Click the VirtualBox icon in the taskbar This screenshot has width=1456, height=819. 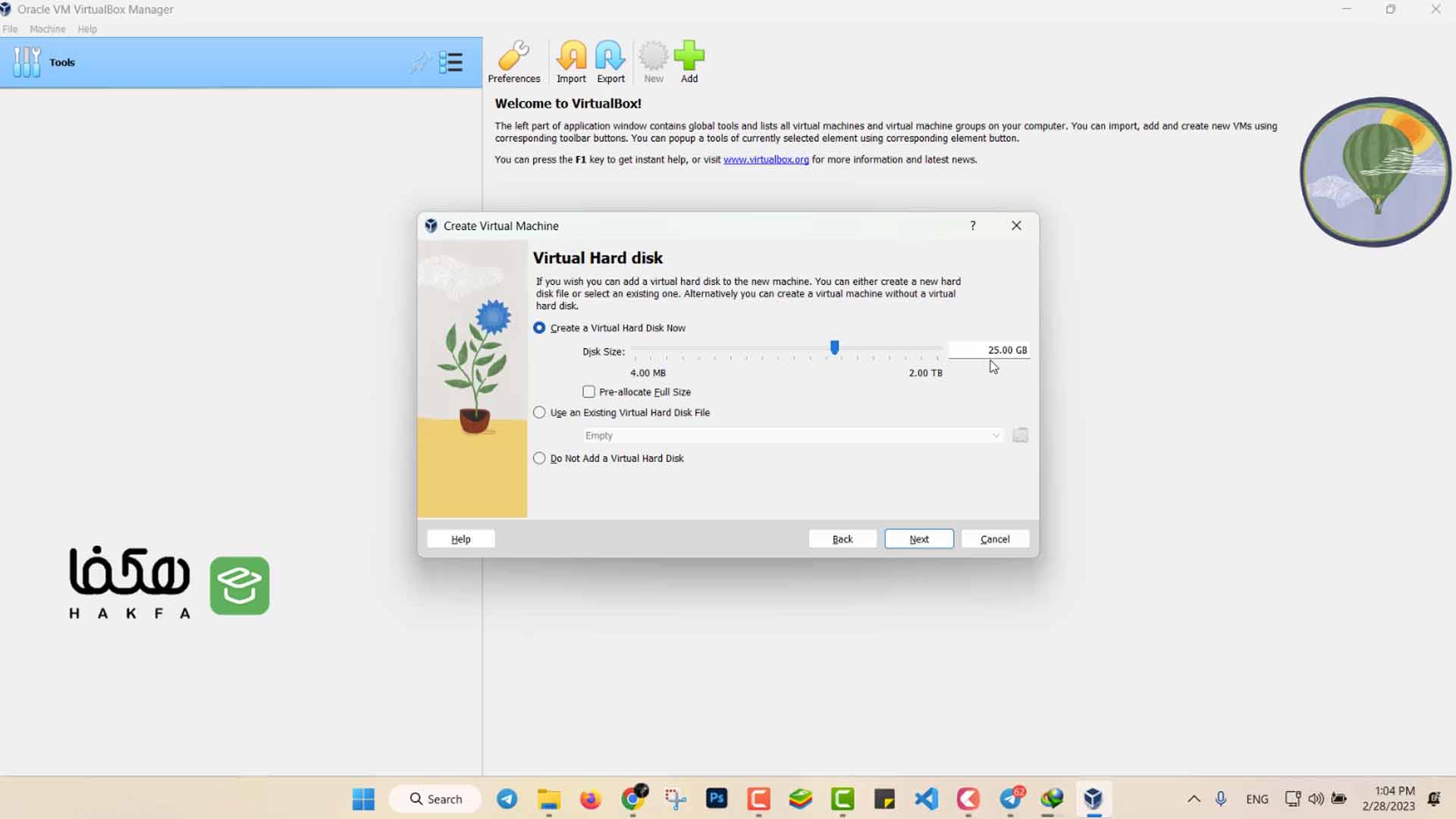pyautogui.click(x=1093, y=799)
